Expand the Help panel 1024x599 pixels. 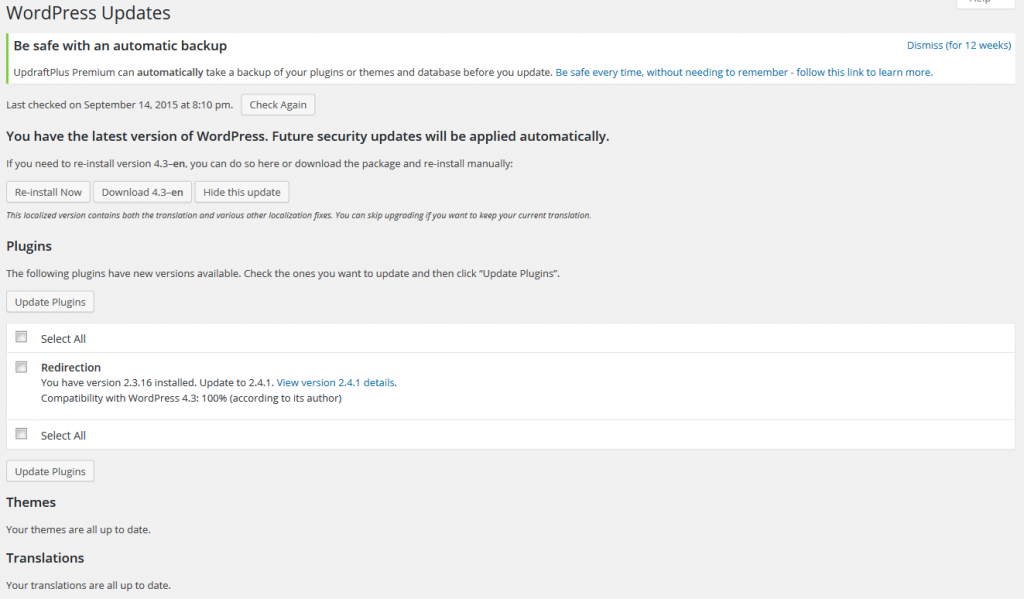(x=985, y=3)
